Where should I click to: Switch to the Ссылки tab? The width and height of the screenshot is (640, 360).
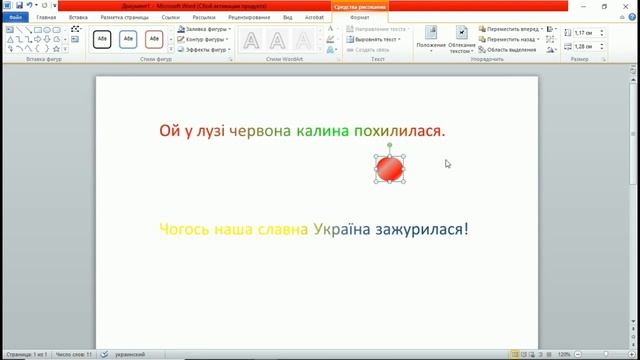coord(170,18)
